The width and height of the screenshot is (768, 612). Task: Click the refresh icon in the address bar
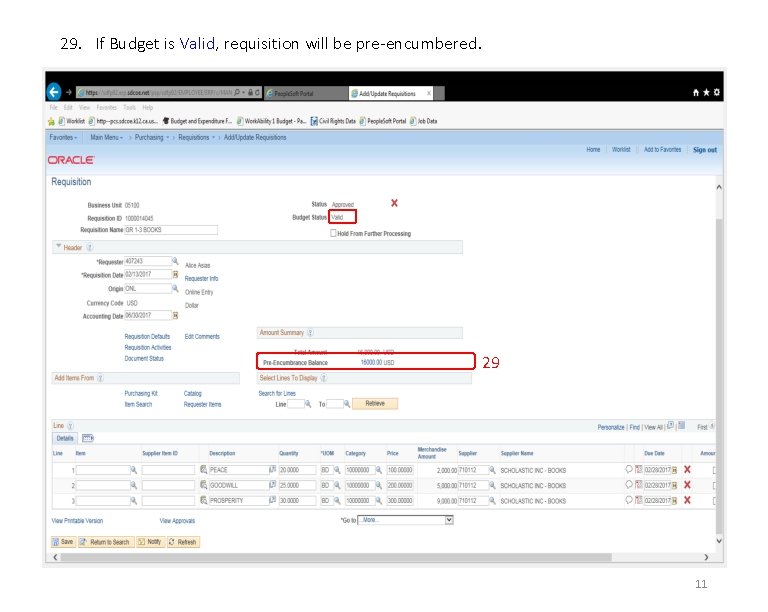click(x=258, y=93)
